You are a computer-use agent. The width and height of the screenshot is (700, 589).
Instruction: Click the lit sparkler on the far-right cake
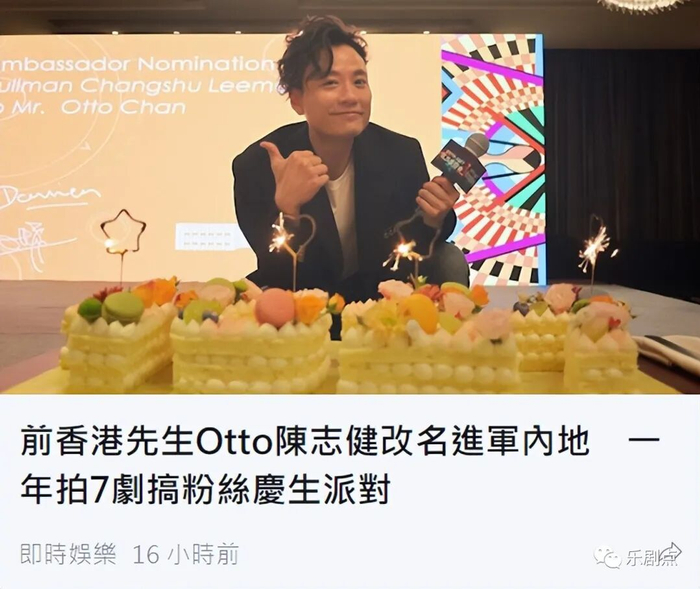(595, 249)
